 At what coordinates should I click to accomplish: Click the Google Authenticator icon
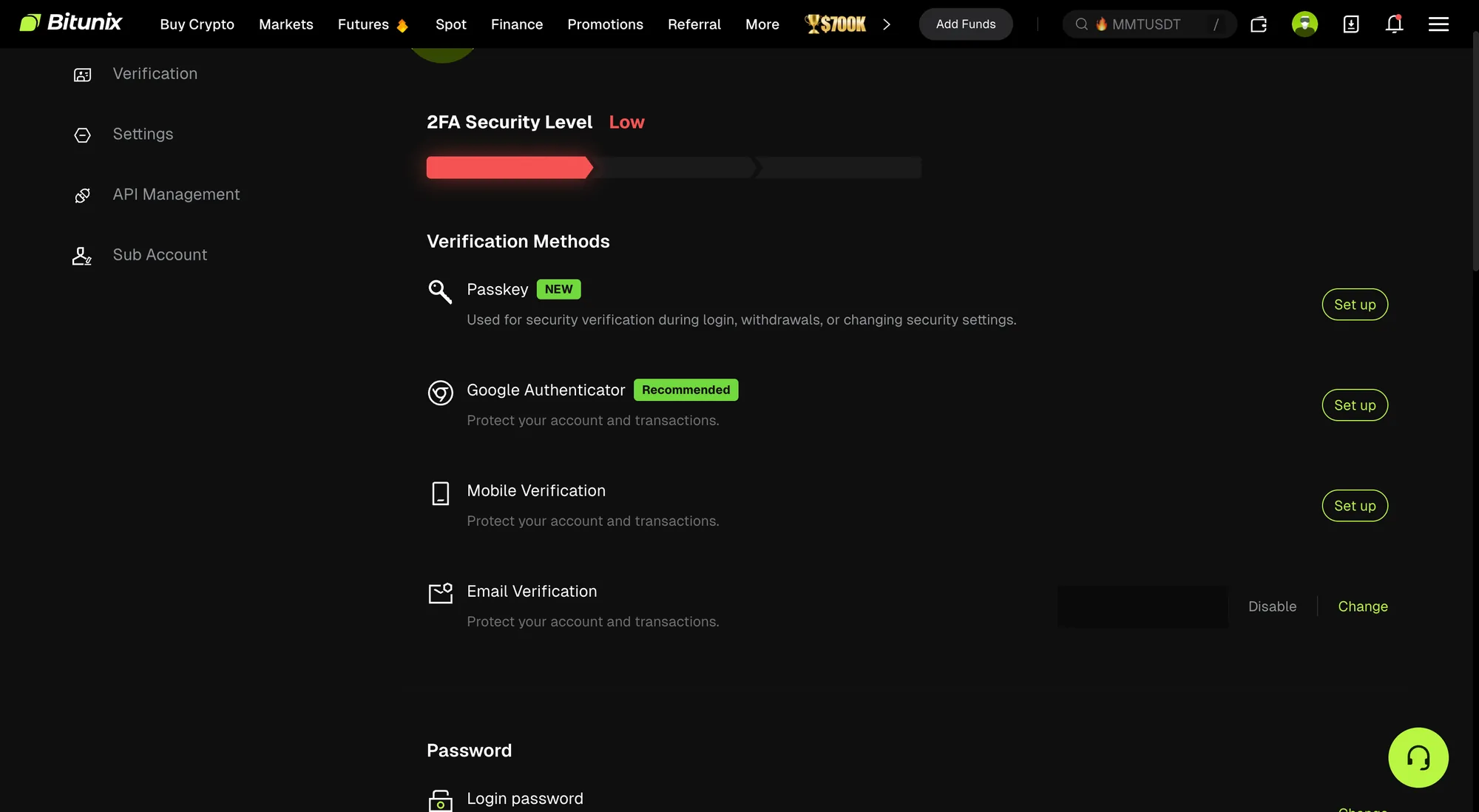440,392
